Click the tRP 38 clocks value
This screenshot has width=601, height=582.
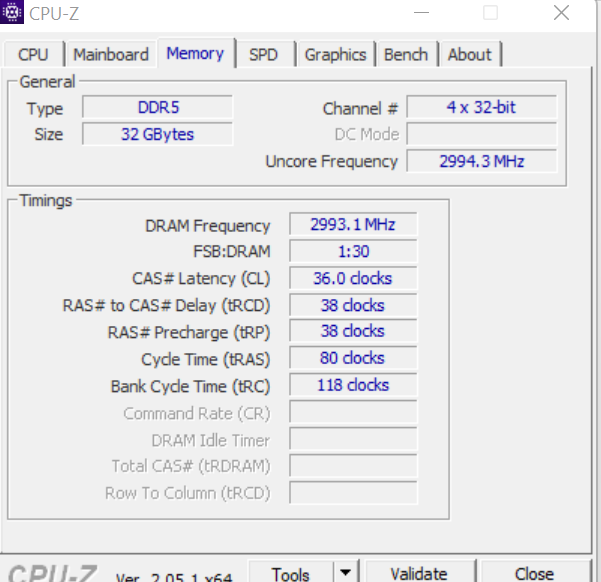[x=353, y=331]
